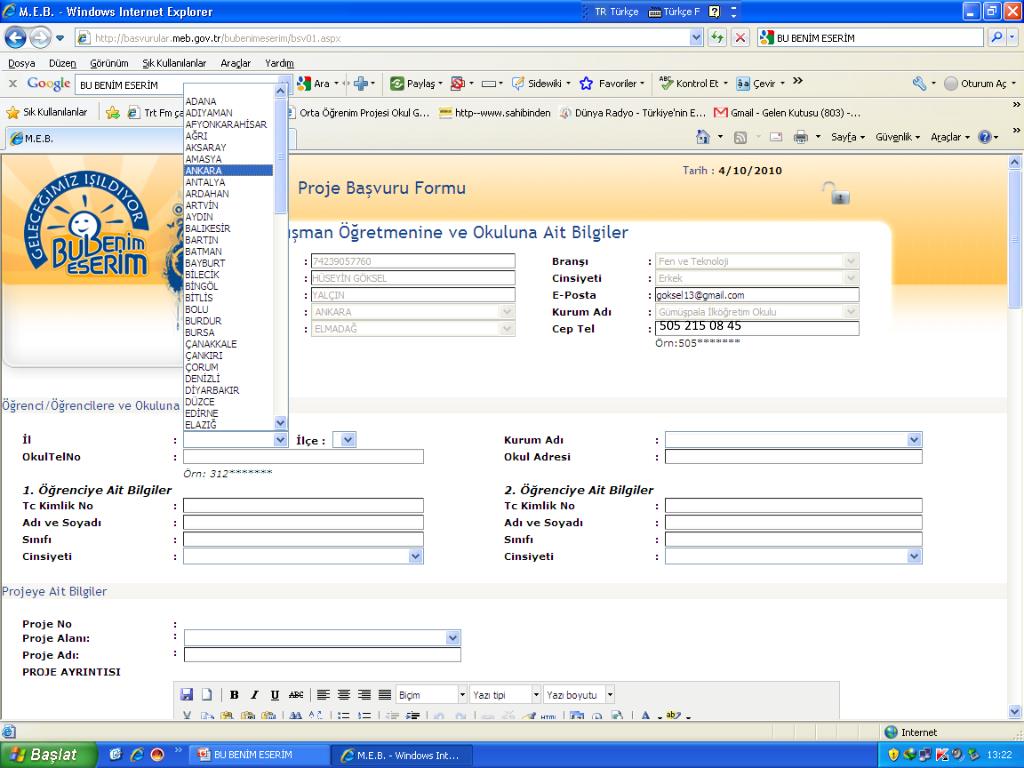Open Orta Öğrenim Projesi favorite link
The height and width of the screenshot is (768, 1024).
click(358, 112)
